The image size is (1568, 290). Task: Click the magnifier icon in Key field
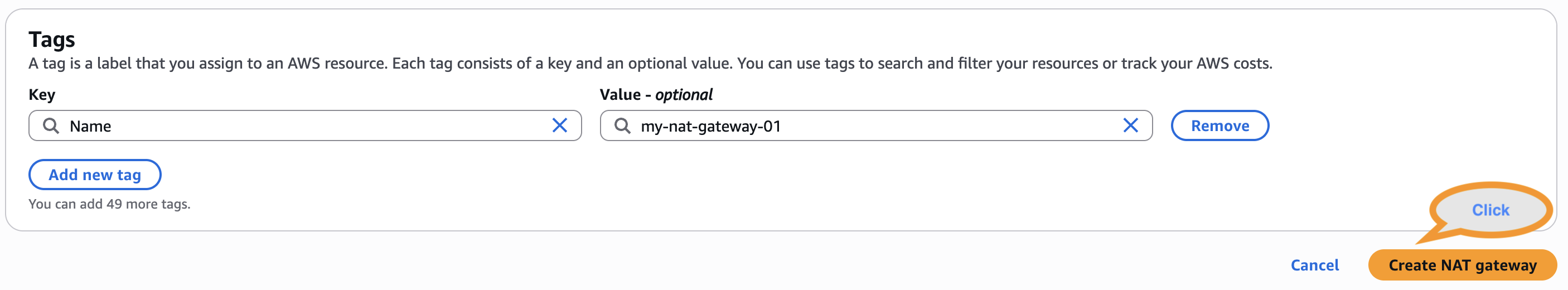click(x=51, y=126)
